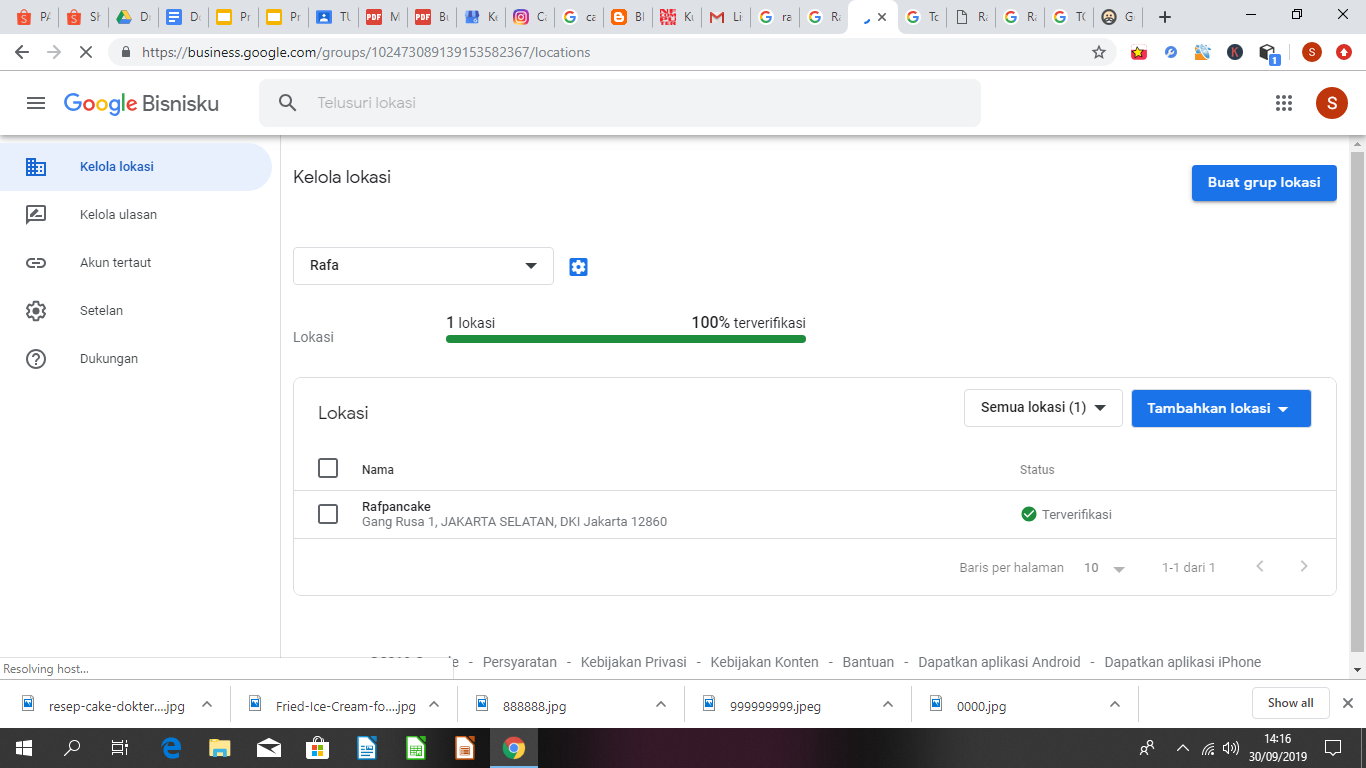Open Semua lokasi (1) filter dropdown
This screenshot has width=1366, height=768.
(x=1043, y=408)
